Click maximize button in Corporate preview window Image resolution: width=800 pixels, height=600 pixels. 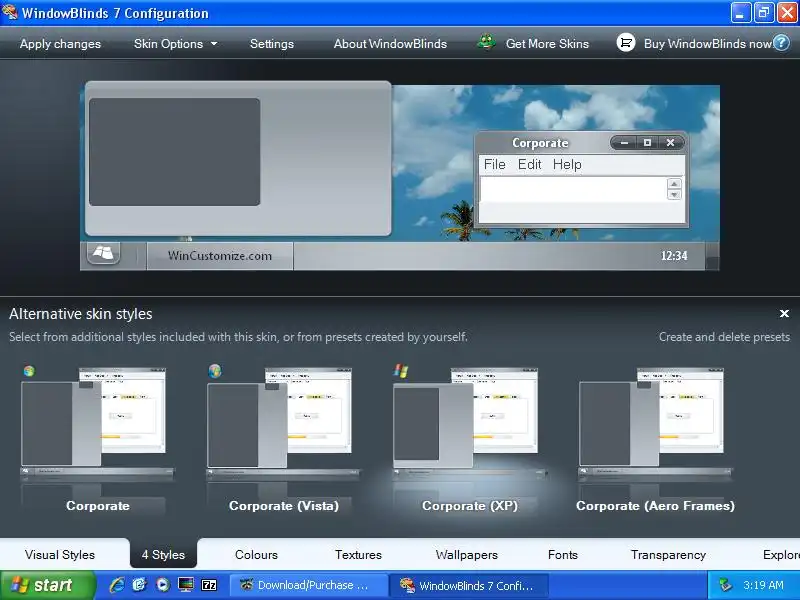tap(647, 143)
